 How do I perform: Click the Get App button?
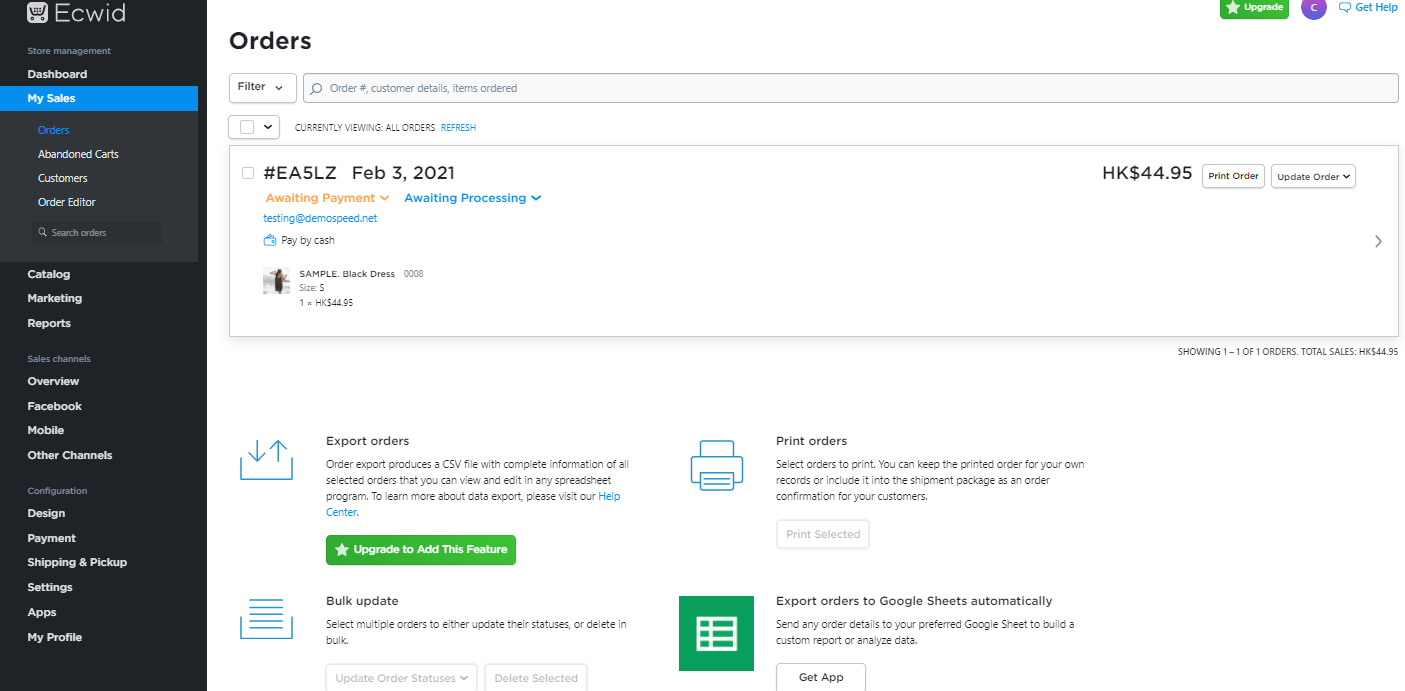click(x=820, y=677)
